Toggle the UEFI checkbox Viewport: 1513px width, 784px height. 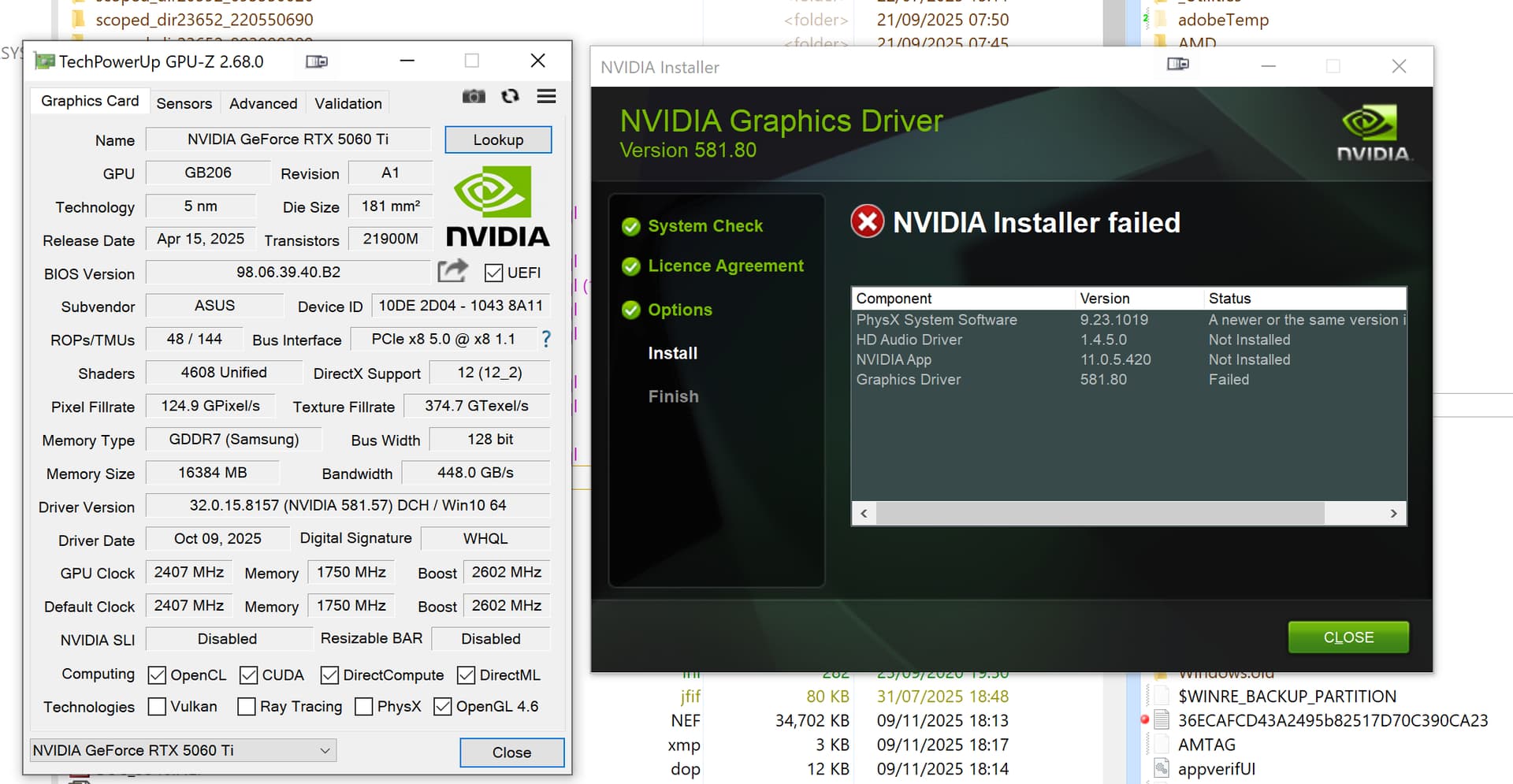[x=494, y=273]
